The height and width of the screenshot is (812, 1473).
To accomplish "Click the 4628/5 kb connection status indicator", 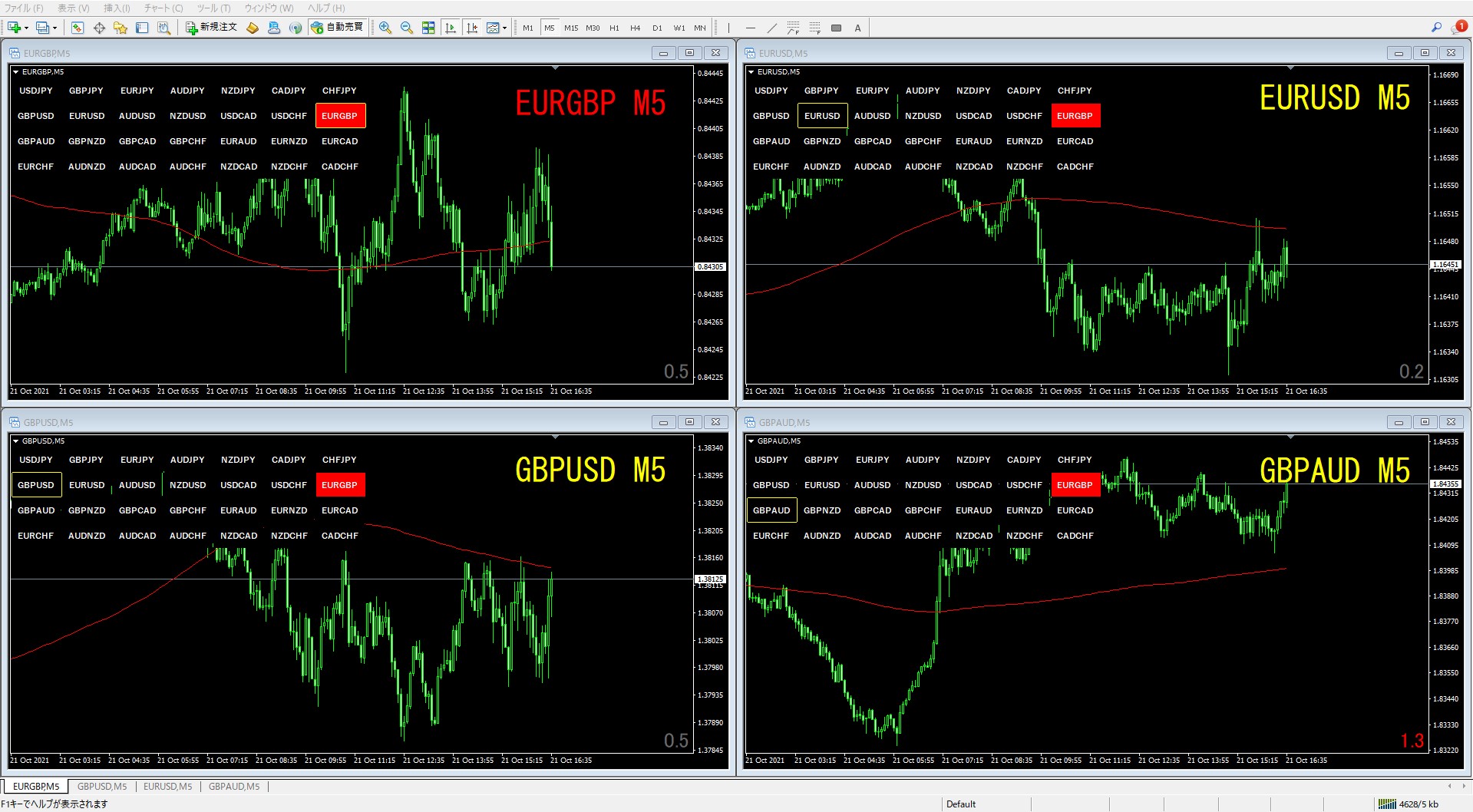I will coord(1409,804).
